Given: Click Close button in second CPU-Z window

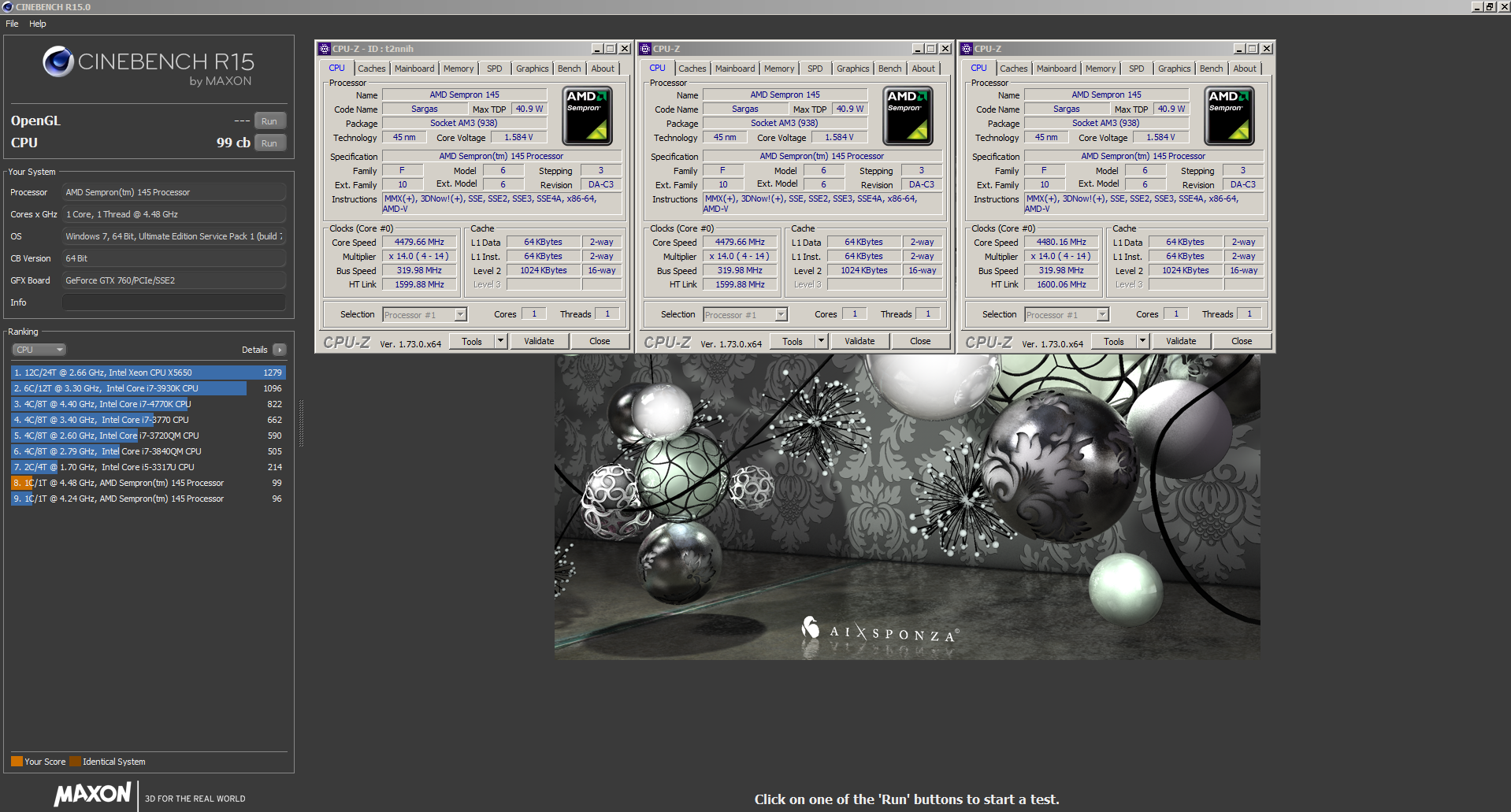Looking at the screenshot, I should (x=920, y=341).
